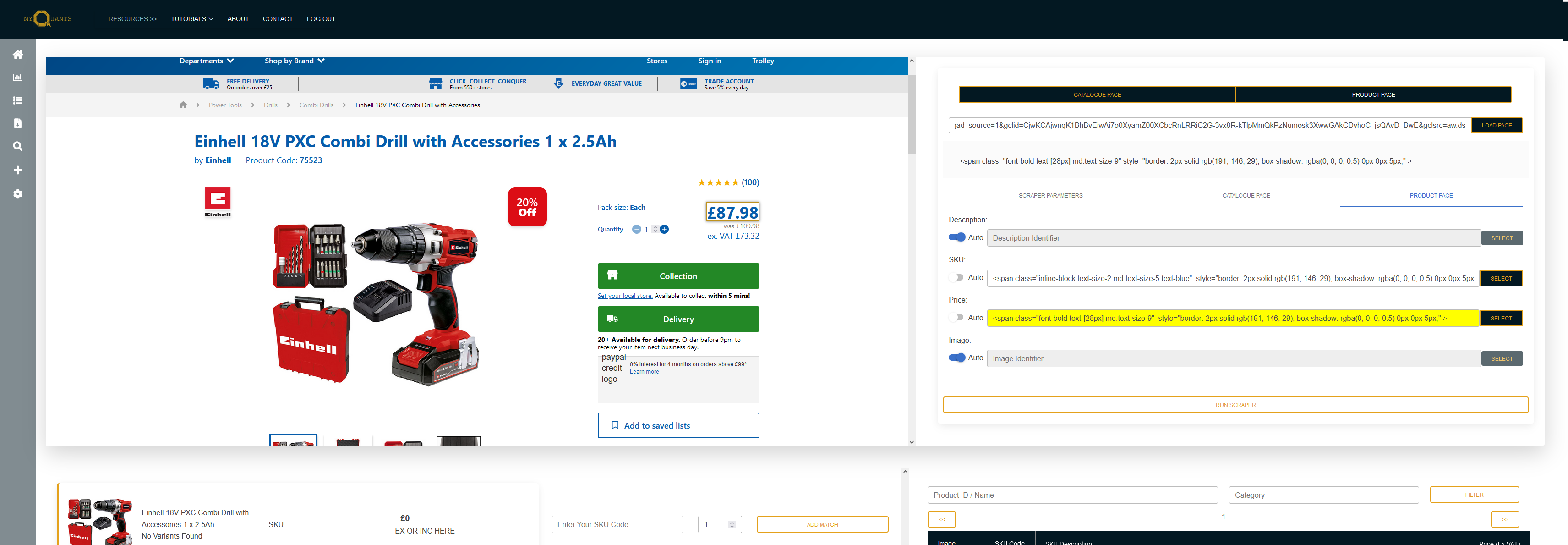1568x545 pixels.
Task: Click the Free Delivery truck icon
Action: click(211, 83)
